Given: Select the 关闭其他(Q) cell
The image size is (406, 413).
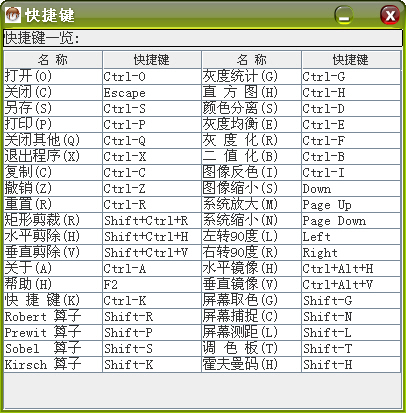Looking at the screenshot, I should tap(53, 141).
